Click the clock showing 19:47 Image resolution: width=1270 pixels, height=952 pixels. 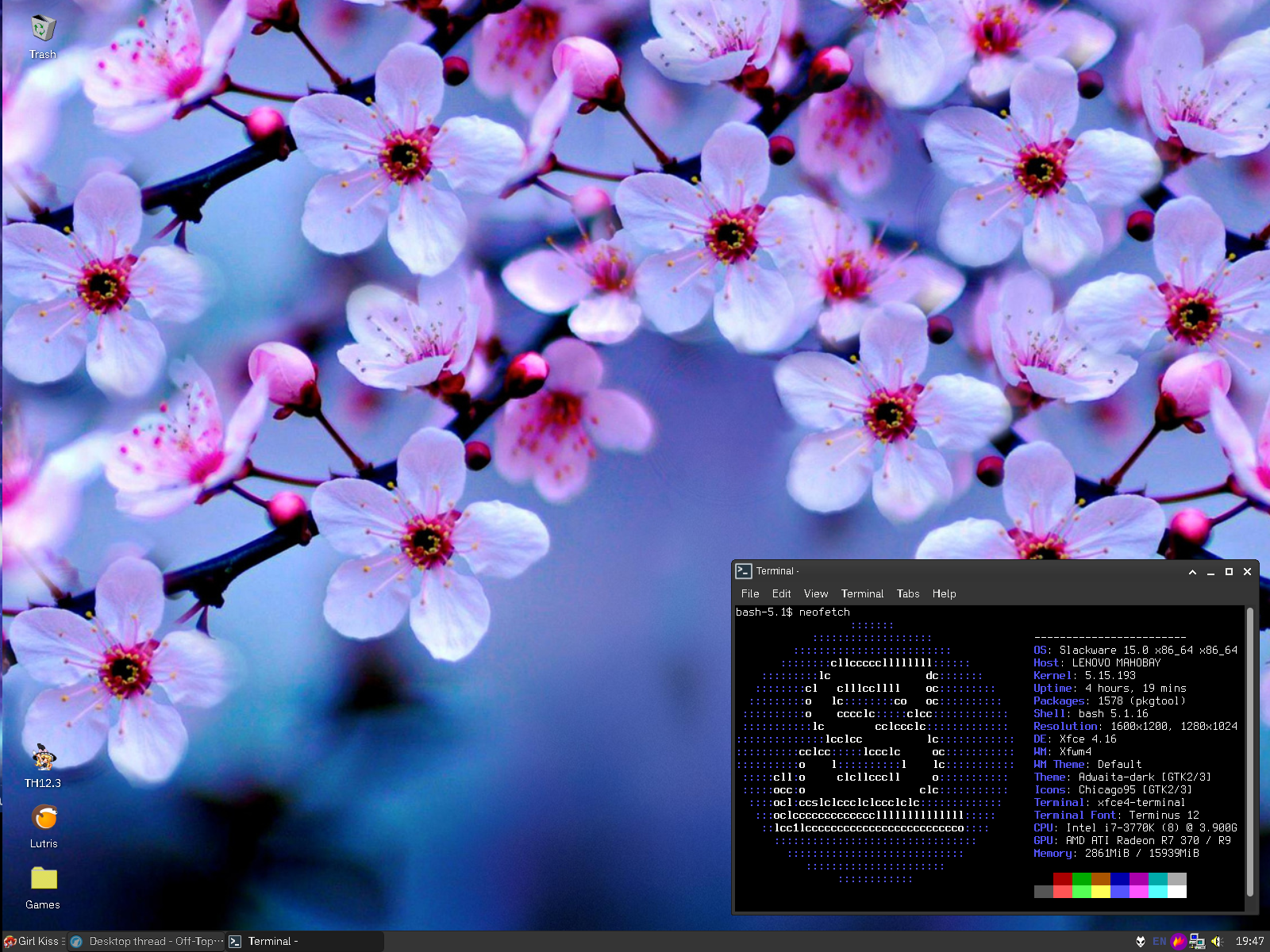pos(1249,942)
